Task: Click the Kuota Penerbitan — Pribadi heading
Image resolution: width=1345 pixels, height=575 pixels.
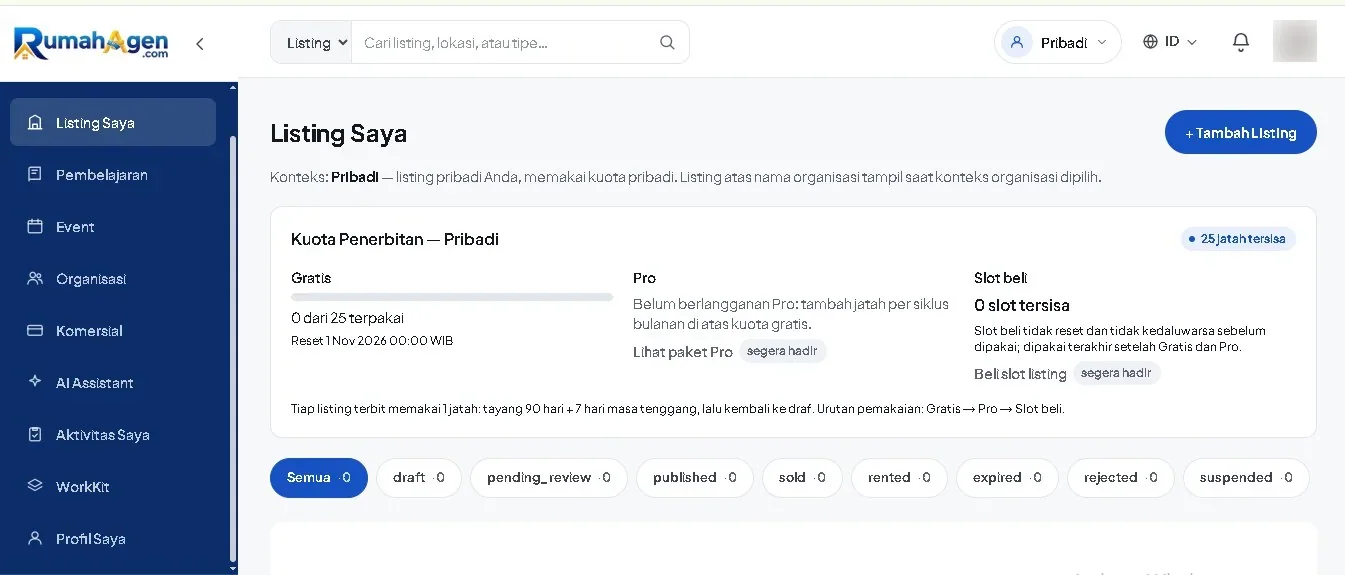Action: (x=395, y=239)
